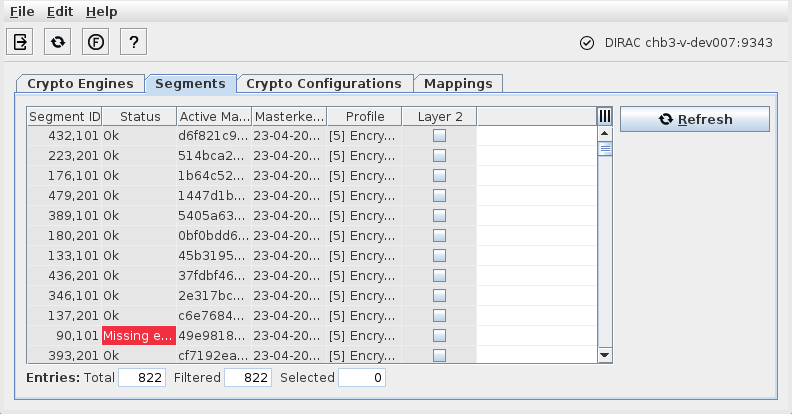Screen dimensions: 792x414
Task: Click the reload arrows toolbar icon
Action: point(59,41)
